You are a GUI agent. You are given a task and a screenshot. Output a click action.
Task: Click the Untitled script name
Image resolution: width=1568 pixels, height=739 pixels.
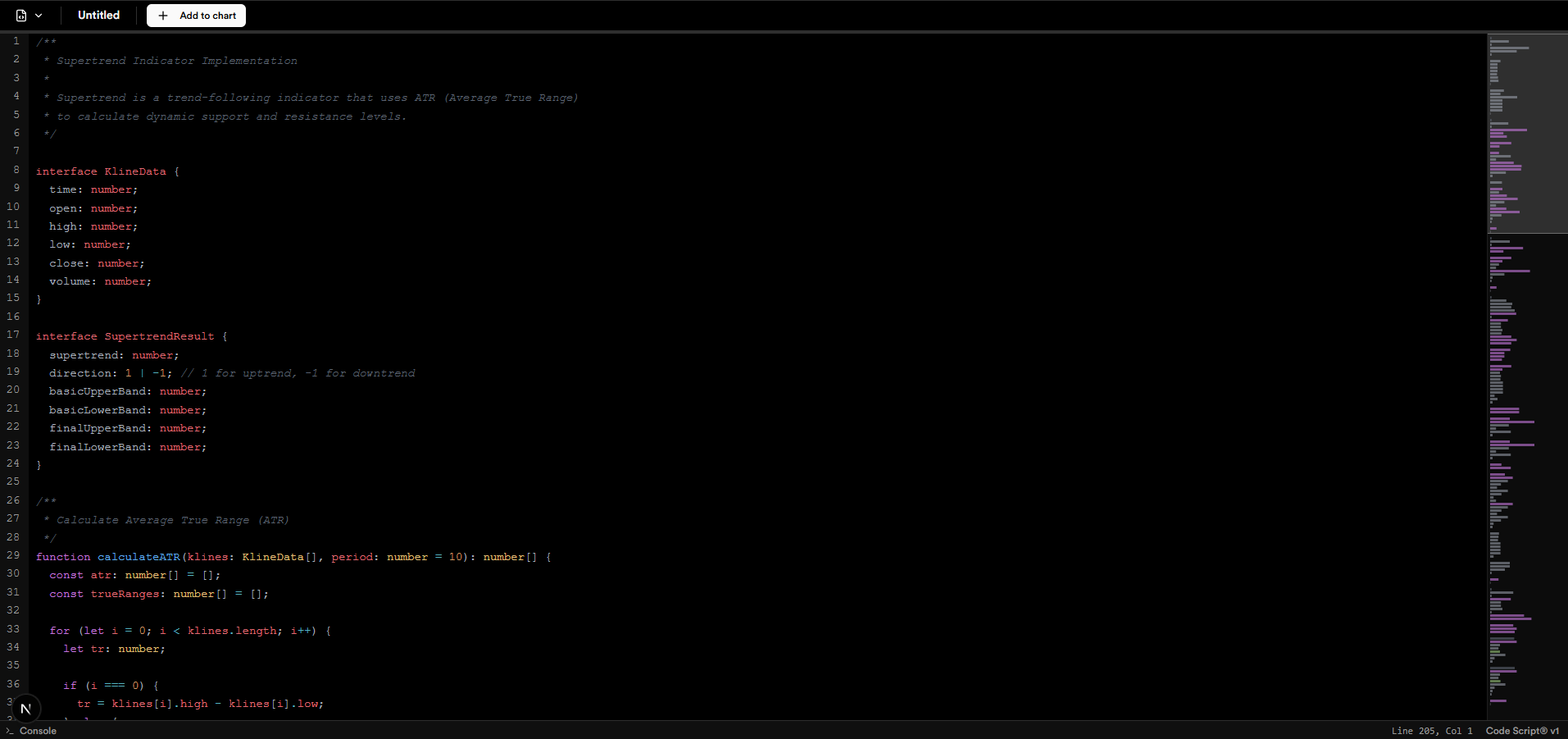coord(98,16)
